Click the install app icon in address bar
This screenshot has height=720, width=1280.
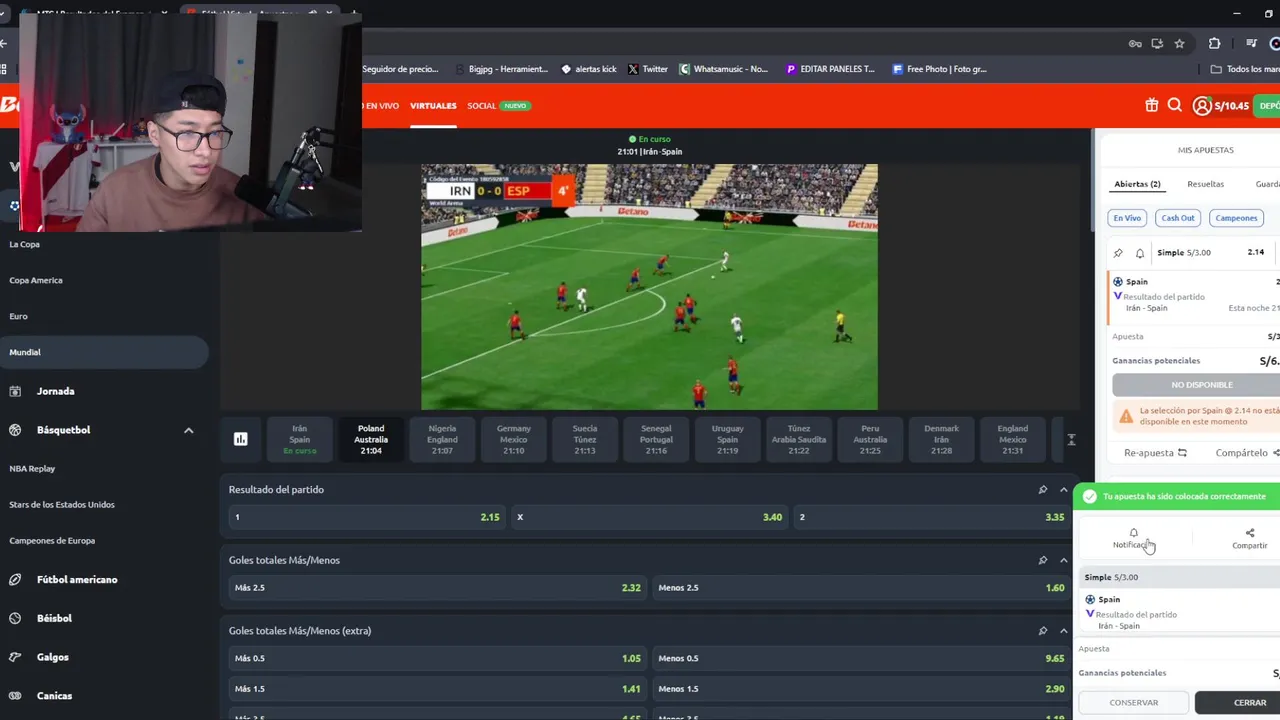pyautogui.click(x=1157, y=43)
